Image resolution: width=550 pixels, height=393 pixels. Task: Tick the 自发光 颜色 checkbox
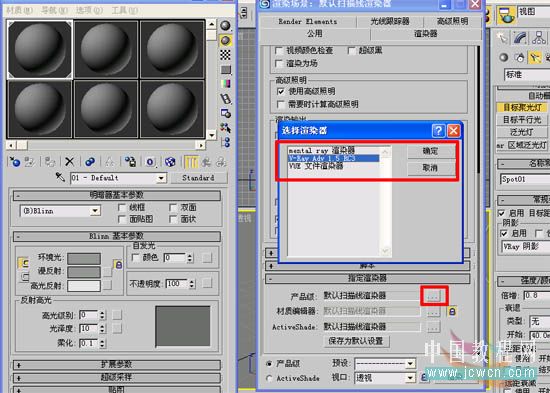coord(135,258)
